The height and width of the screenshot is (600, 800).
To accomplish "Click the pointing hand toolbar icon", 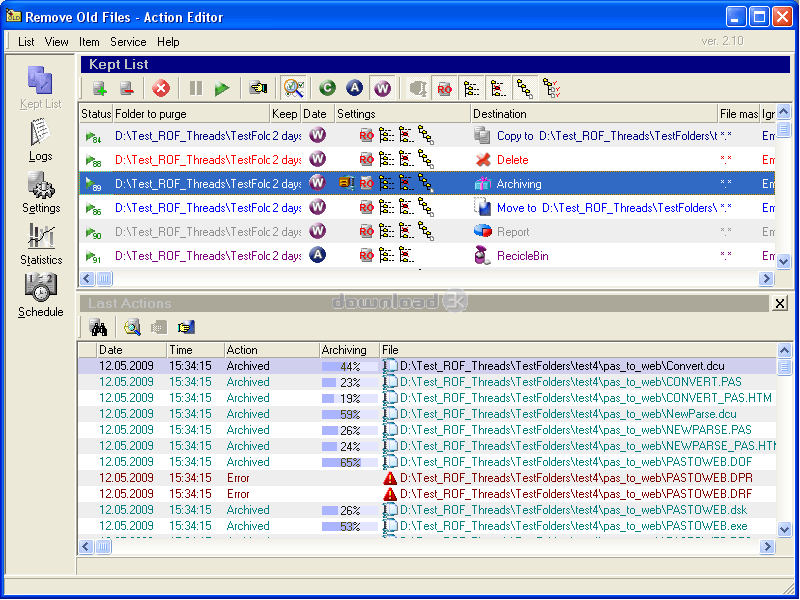I will pos(258,88).
